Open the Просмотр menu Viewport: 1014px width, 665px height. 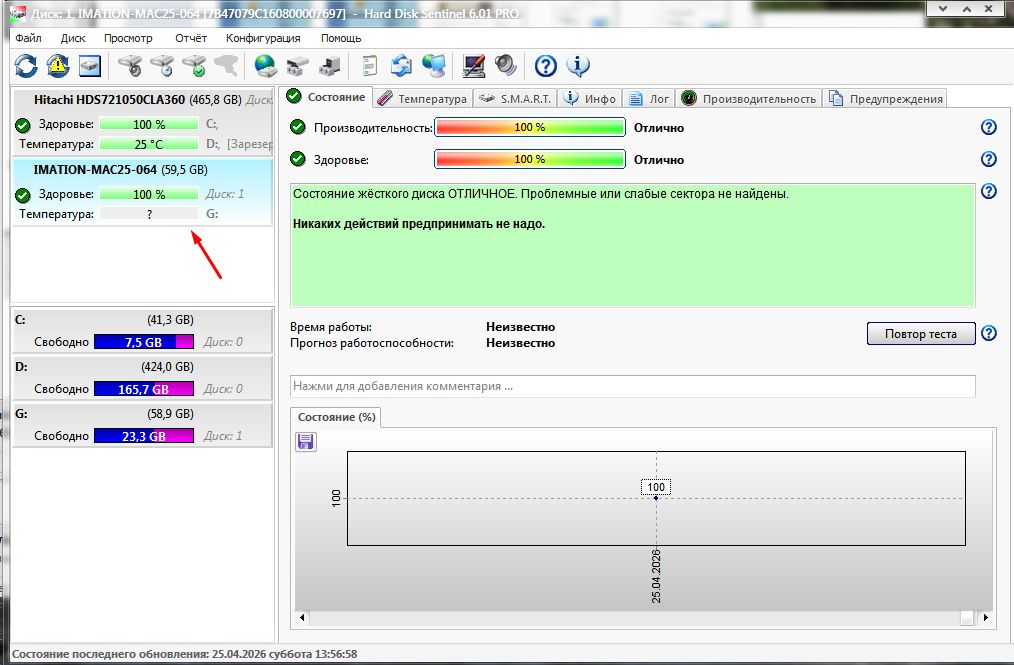128,38
